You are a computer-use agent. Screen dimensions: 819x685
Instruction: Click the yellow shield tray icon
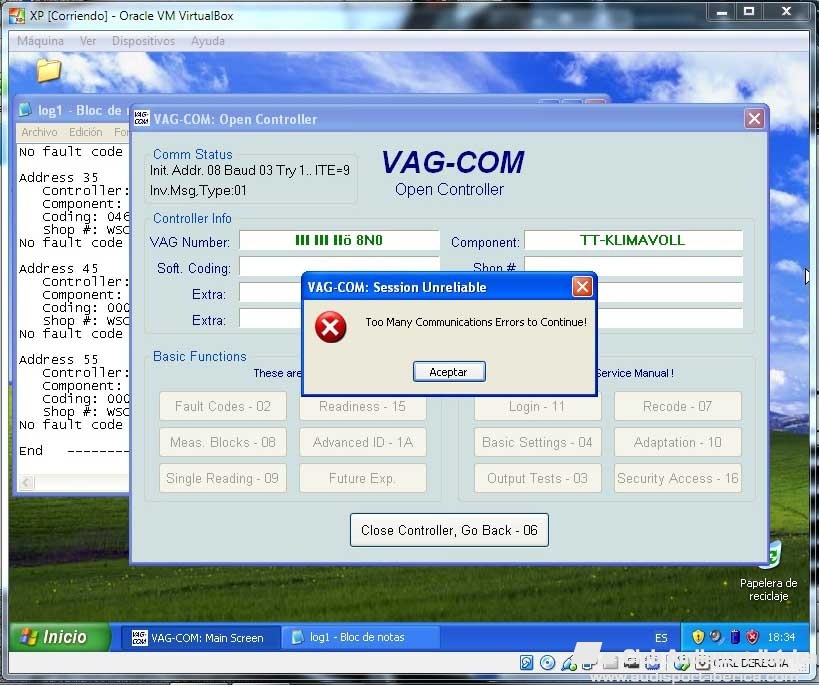(698, 637)
